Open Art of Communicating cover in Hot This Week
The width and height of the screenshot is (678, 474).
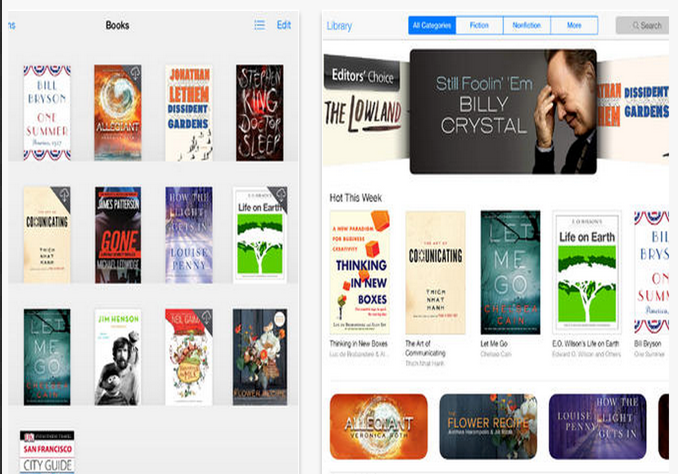coord(435,272)
